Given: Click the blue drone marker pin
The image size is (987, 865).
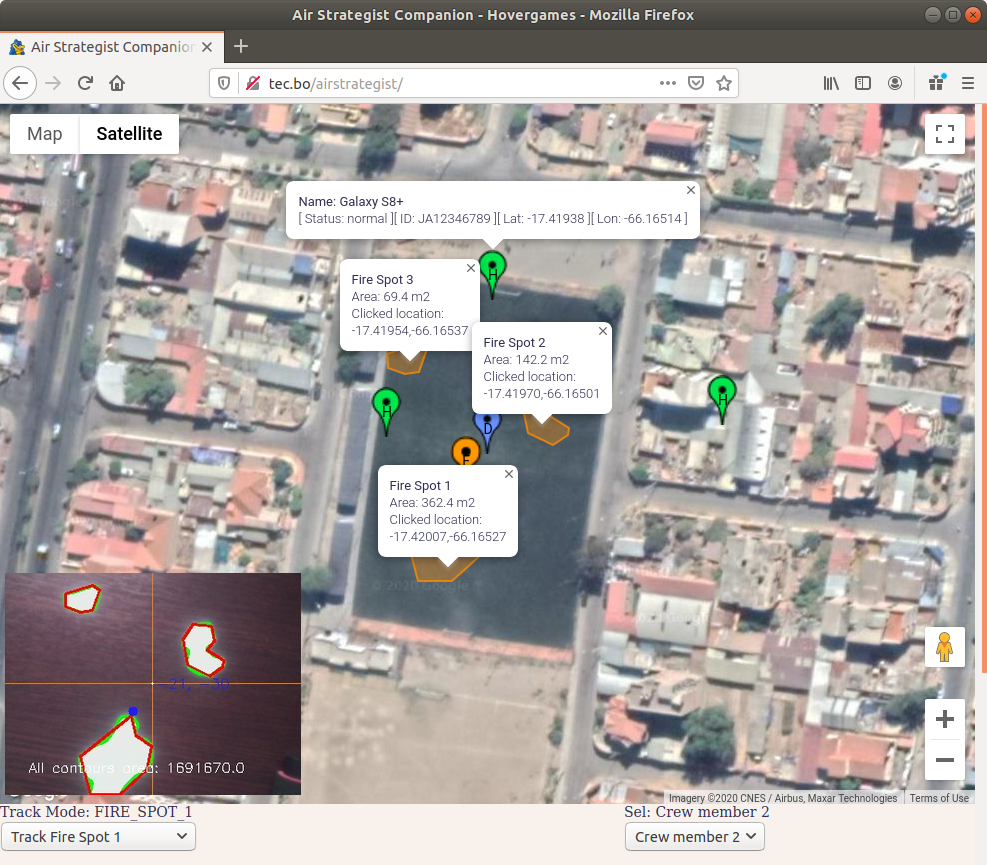Looking at the screenshot, I should (x=487, y=429).
